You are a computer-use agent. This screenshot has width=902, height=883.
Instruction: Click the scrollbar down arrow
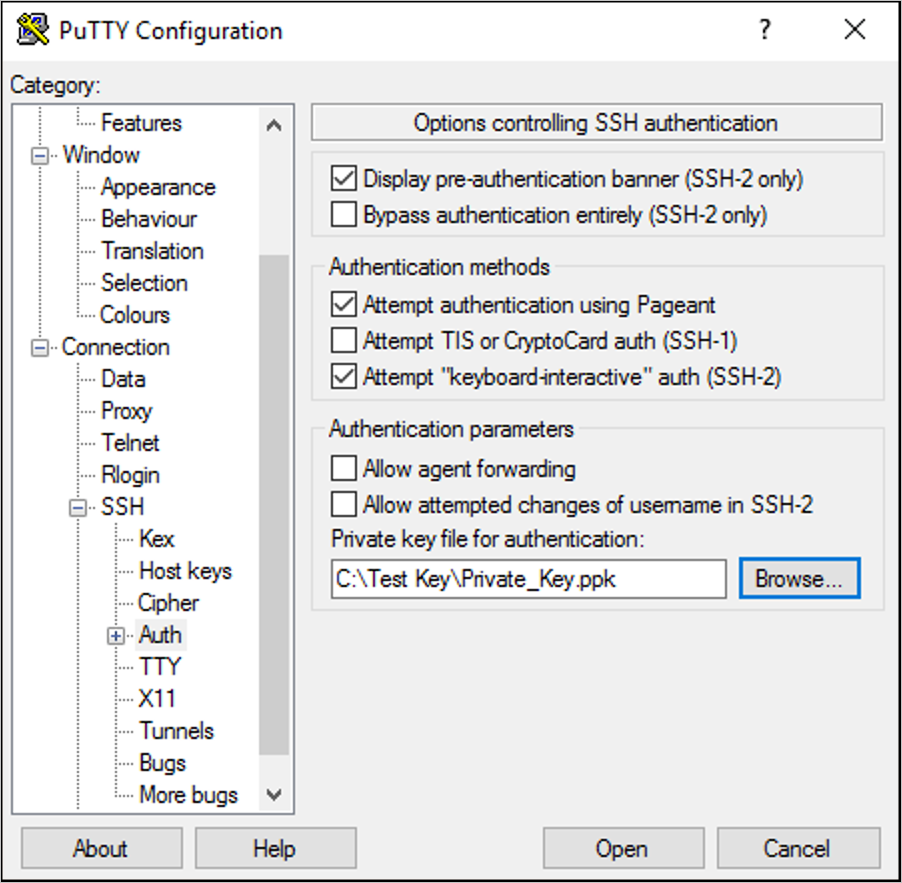point(274,794)
